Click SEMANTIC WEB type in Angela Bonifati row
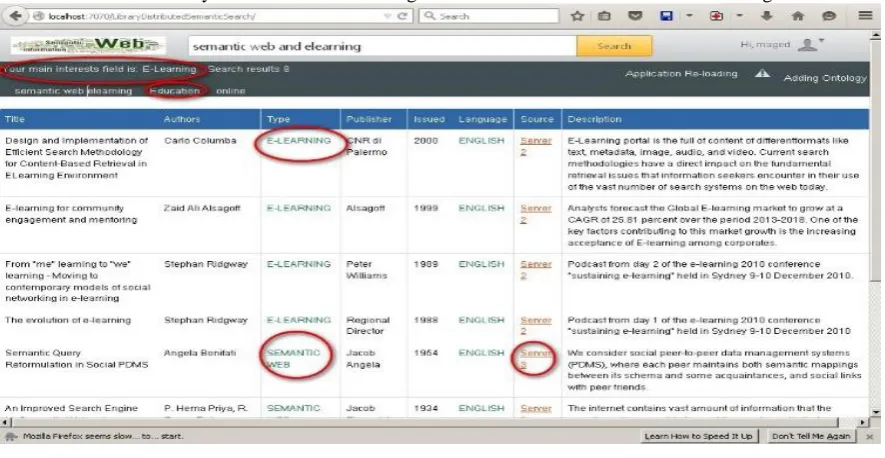 click(x=293, y=359)
